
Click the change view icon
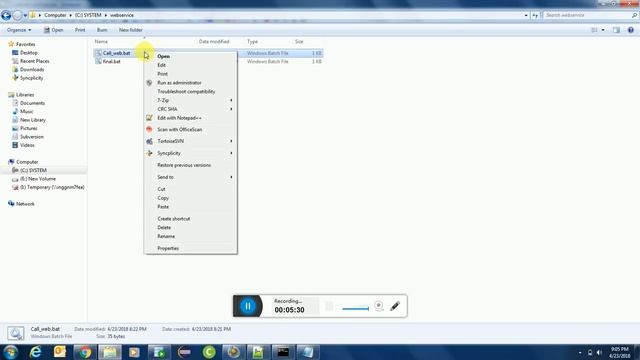(594, 30)
